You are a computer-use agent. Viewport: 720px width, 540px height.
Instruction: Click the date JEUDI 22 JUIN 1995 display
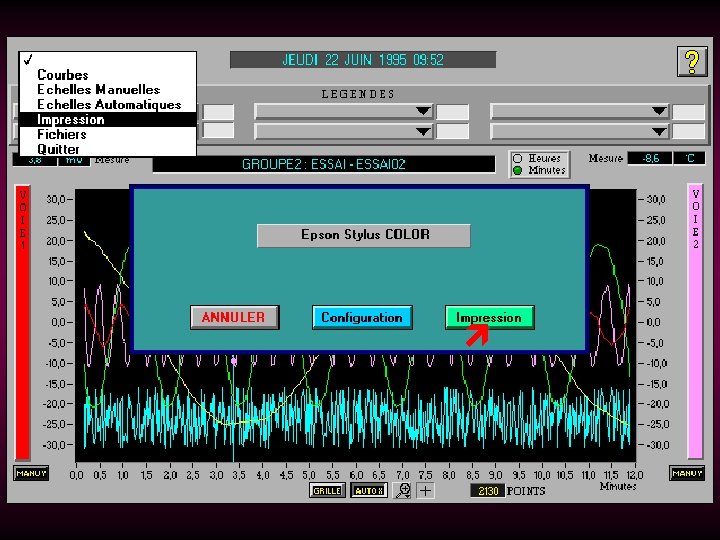pos(363,60)
